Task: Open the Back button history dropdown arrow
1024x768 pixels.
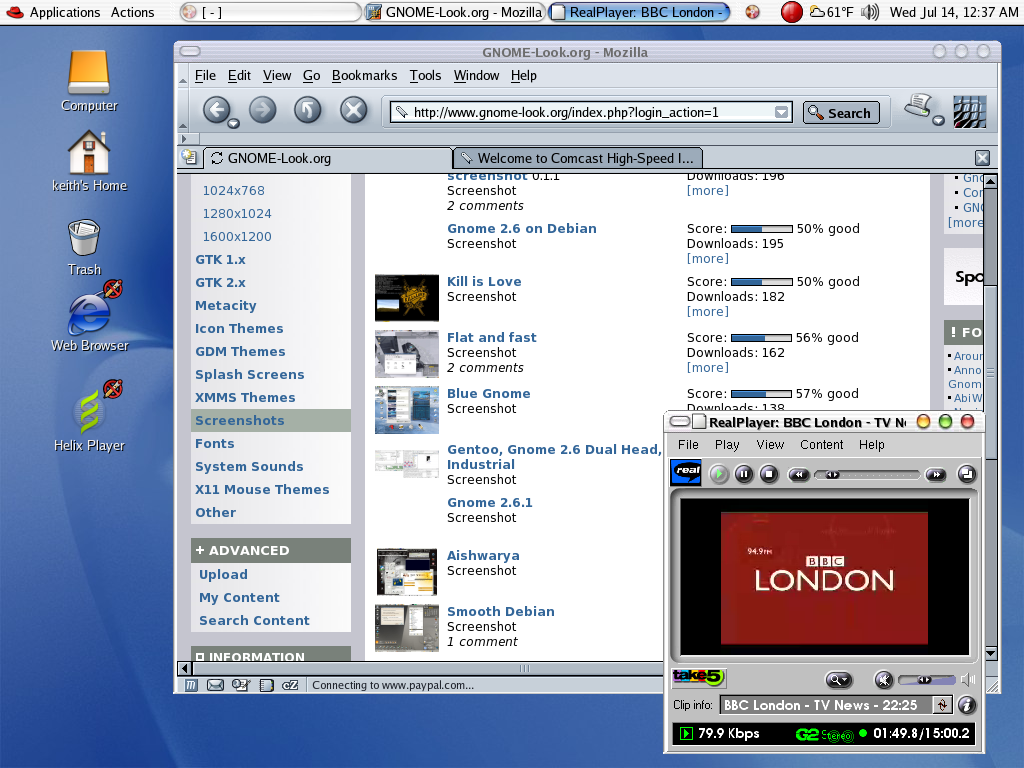Action: pyautogui.click(x=233, y=123)
